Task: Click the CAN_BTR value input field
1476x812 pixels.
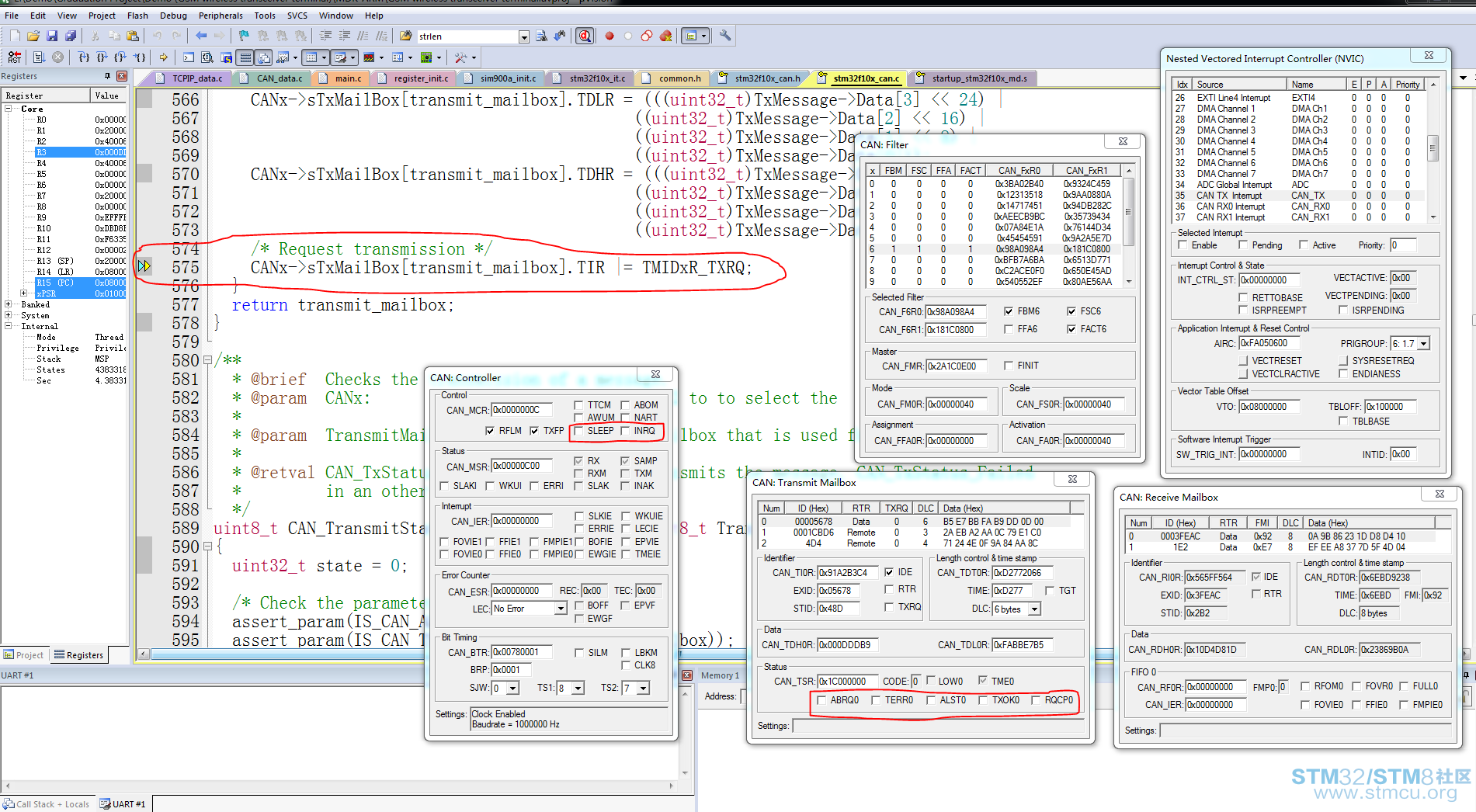Action: (x=522, y=653)
